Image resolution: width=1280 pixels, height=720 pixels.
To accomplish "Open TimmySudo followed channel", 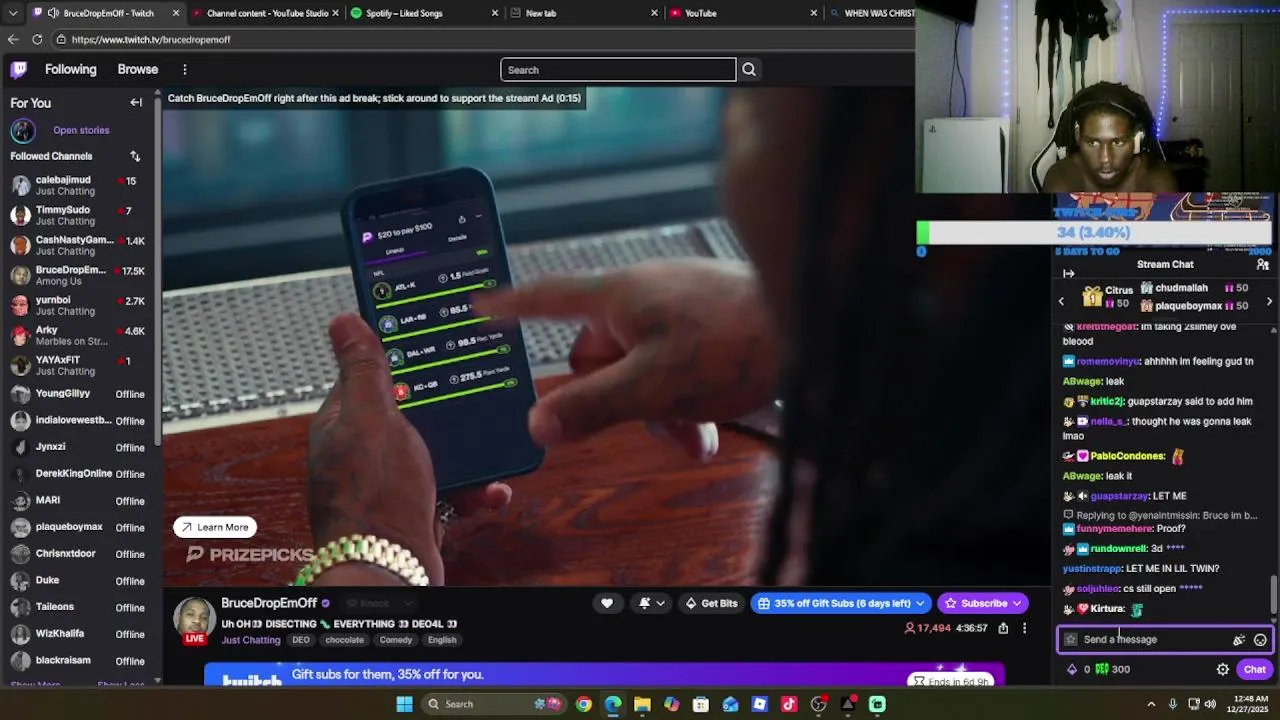I will pos(78,215).
